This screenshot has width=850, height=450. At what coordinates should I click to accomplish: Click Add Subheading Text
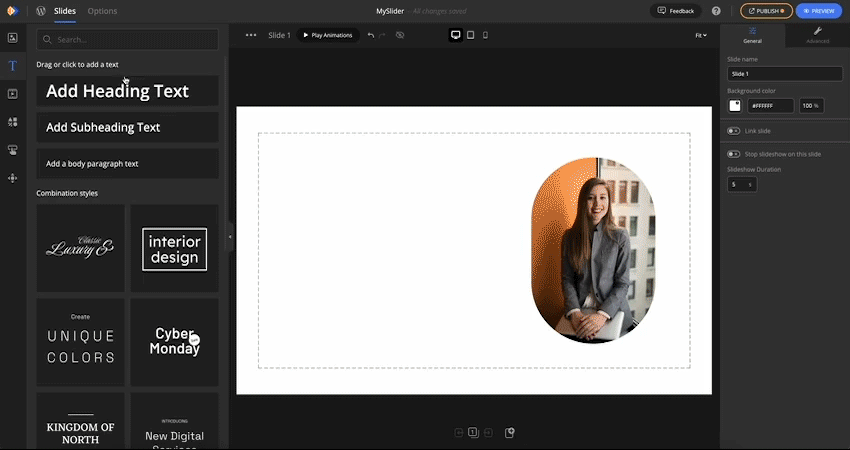[x=127, y=127]
